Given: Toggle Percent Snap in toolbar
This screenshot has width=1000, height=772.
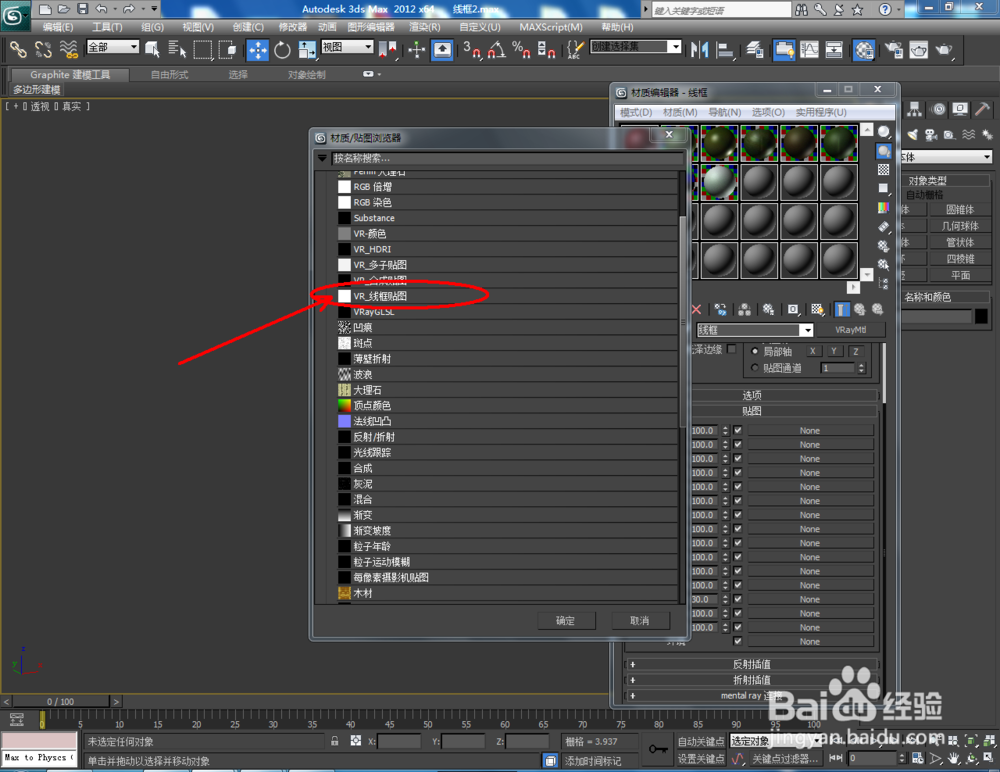Looking at the screenshot, I should [521, 50].
